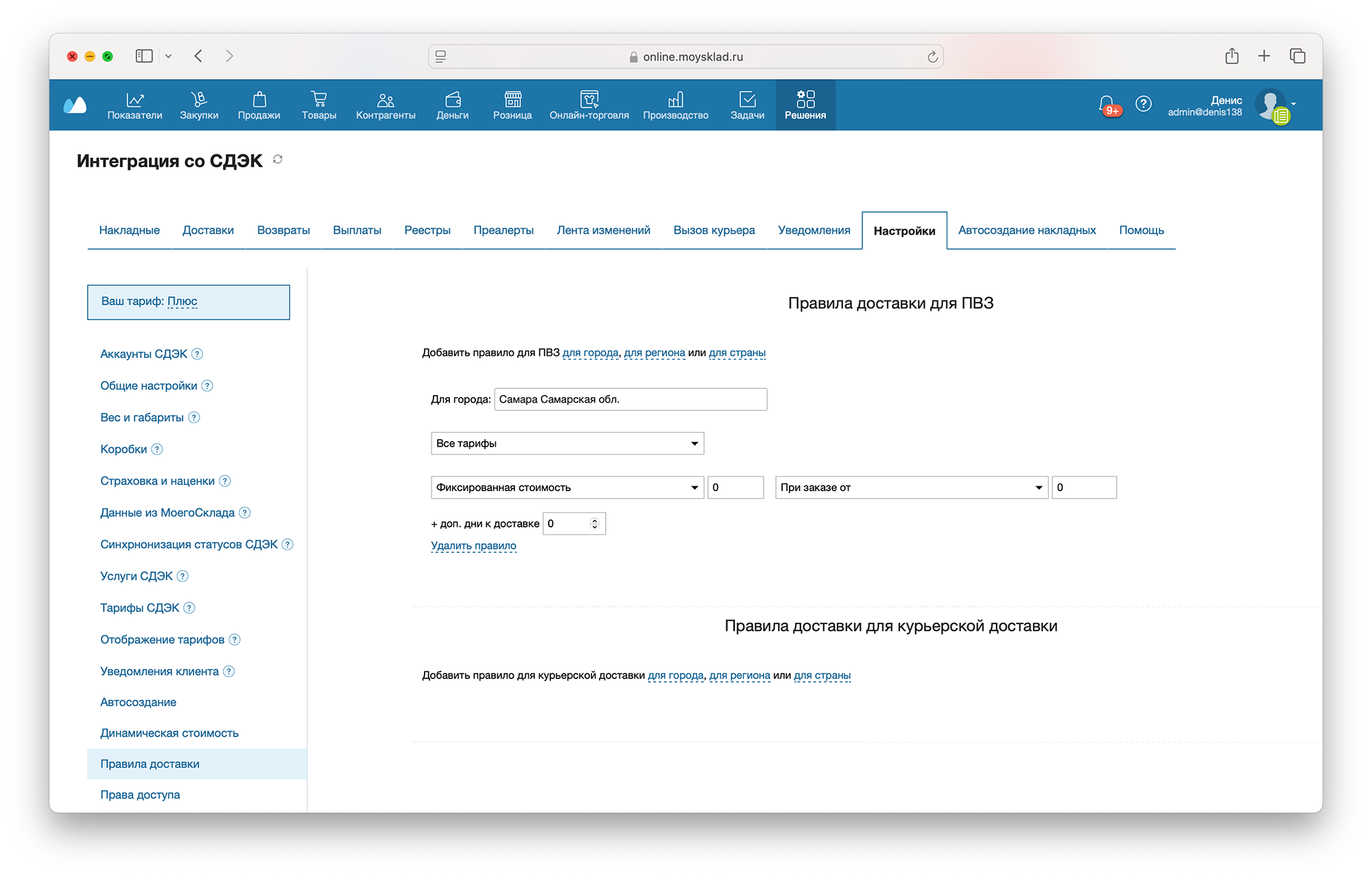Open Розница store icon
This screenshot has width=1372, height=878.
tap(512, 99)
